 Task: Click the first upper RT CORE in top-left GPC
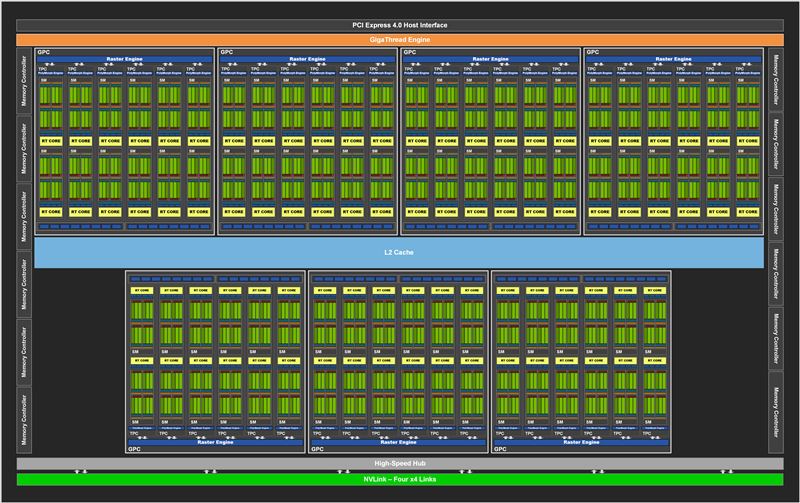coord(51,142)
